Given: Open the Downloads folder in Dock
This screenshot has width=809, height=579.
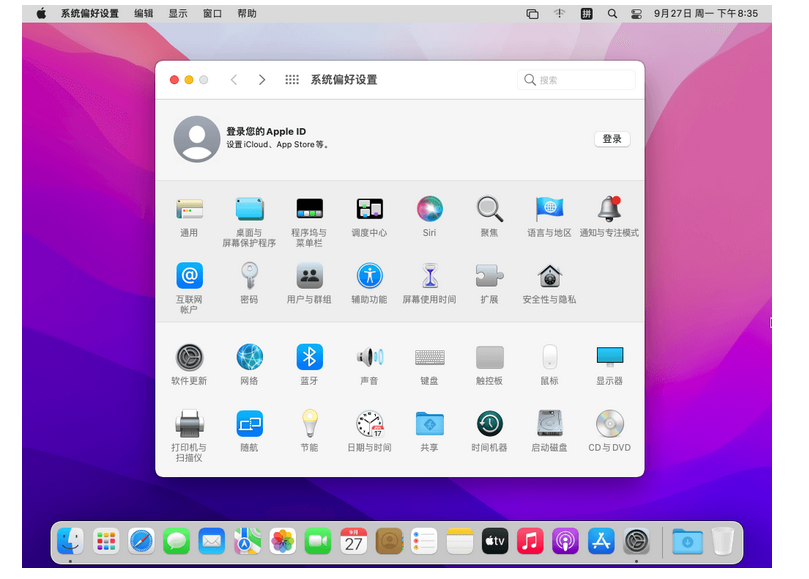Looking at the screenshot, I should click(x=687, y=541).
